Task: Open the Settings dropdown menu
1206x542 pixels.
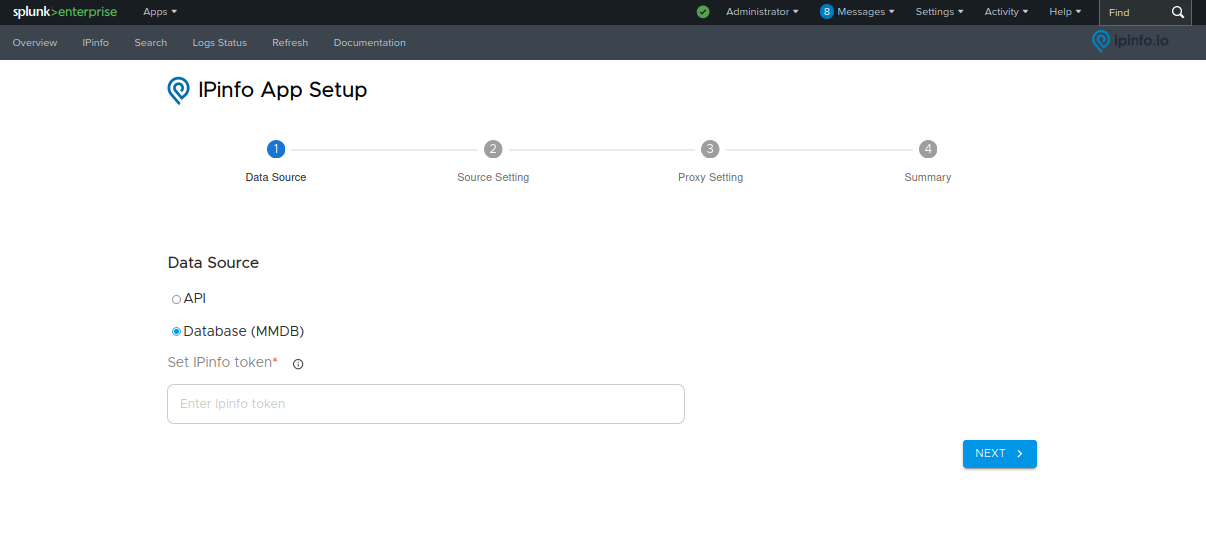Action: click(940, 12)
